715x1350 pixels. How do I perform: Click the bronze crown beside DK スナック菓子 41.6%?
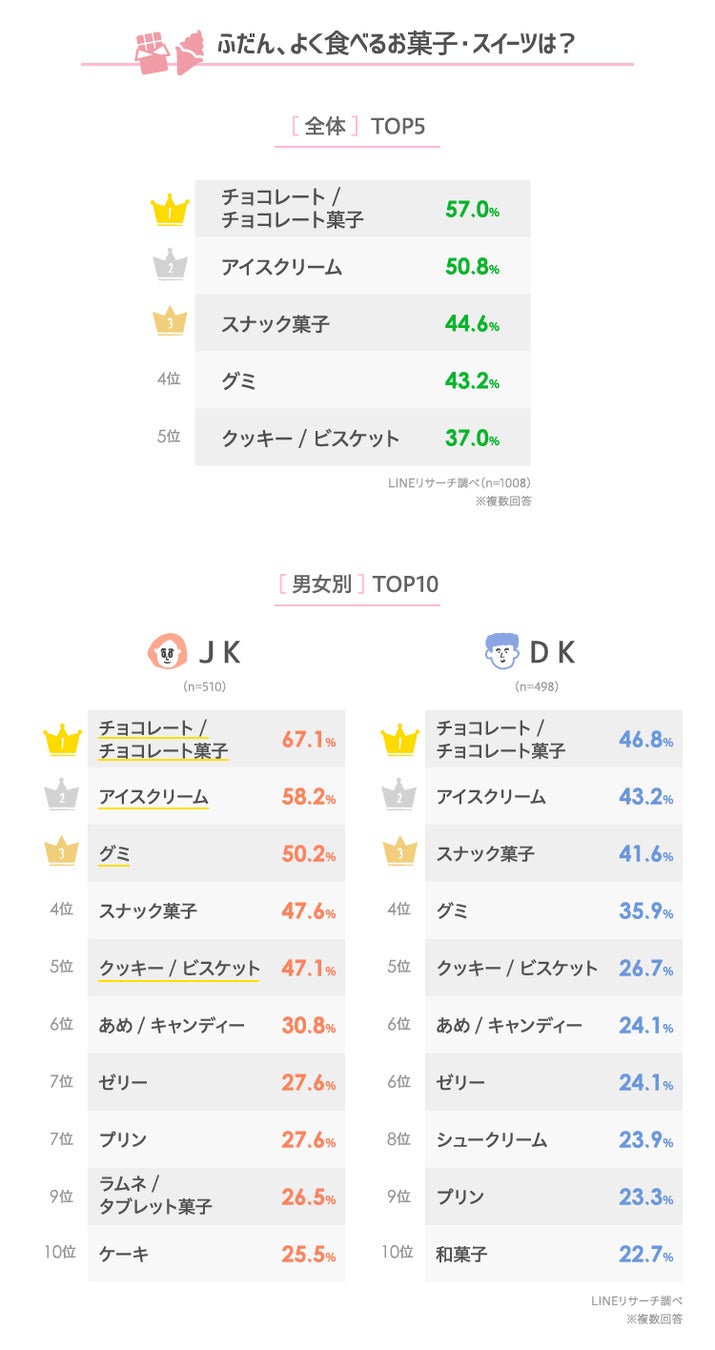pyautogui.click(x=400, y=854)
